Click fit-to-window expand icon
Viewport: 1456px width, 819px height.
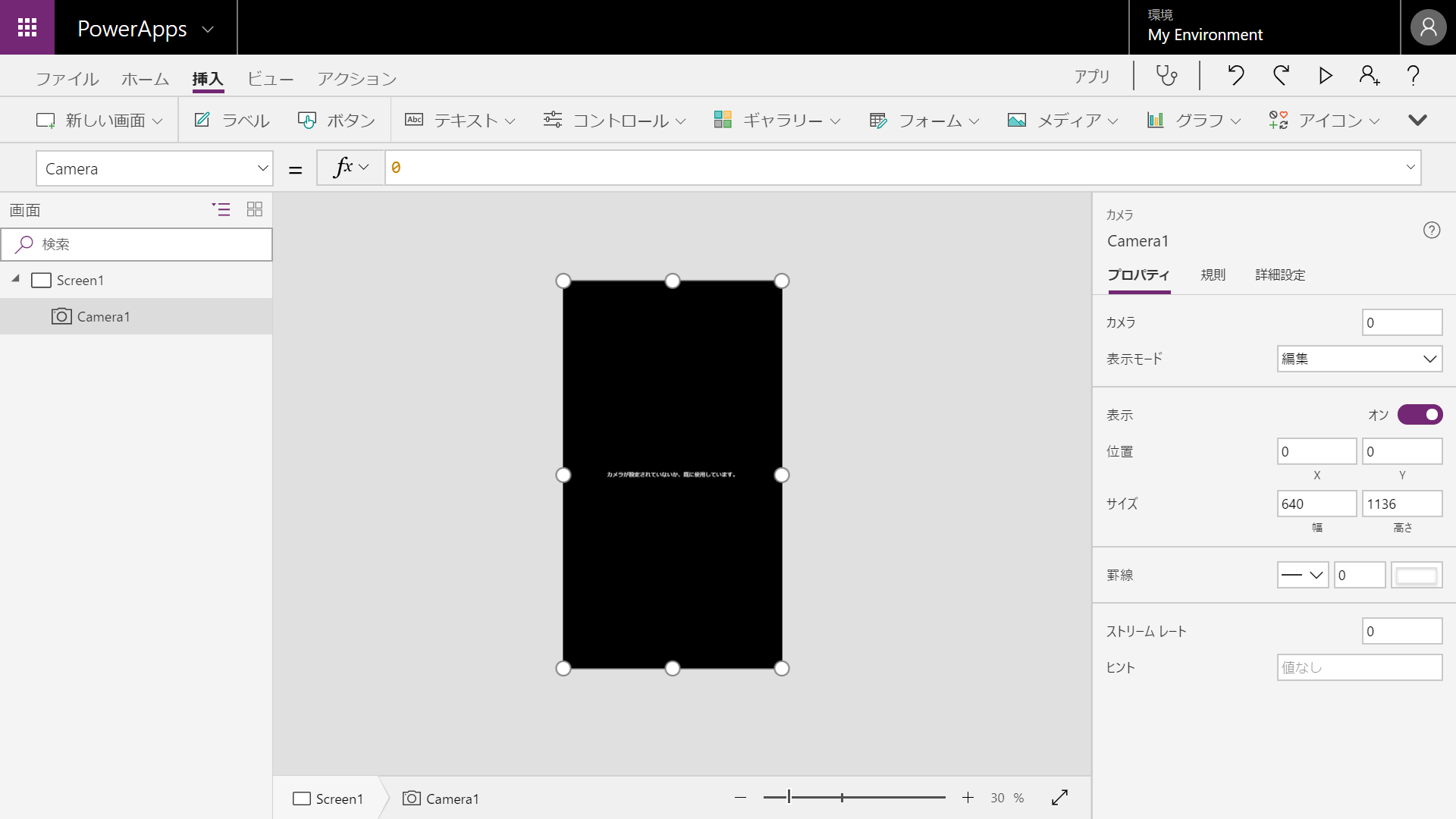click(x=1059, y=798)
